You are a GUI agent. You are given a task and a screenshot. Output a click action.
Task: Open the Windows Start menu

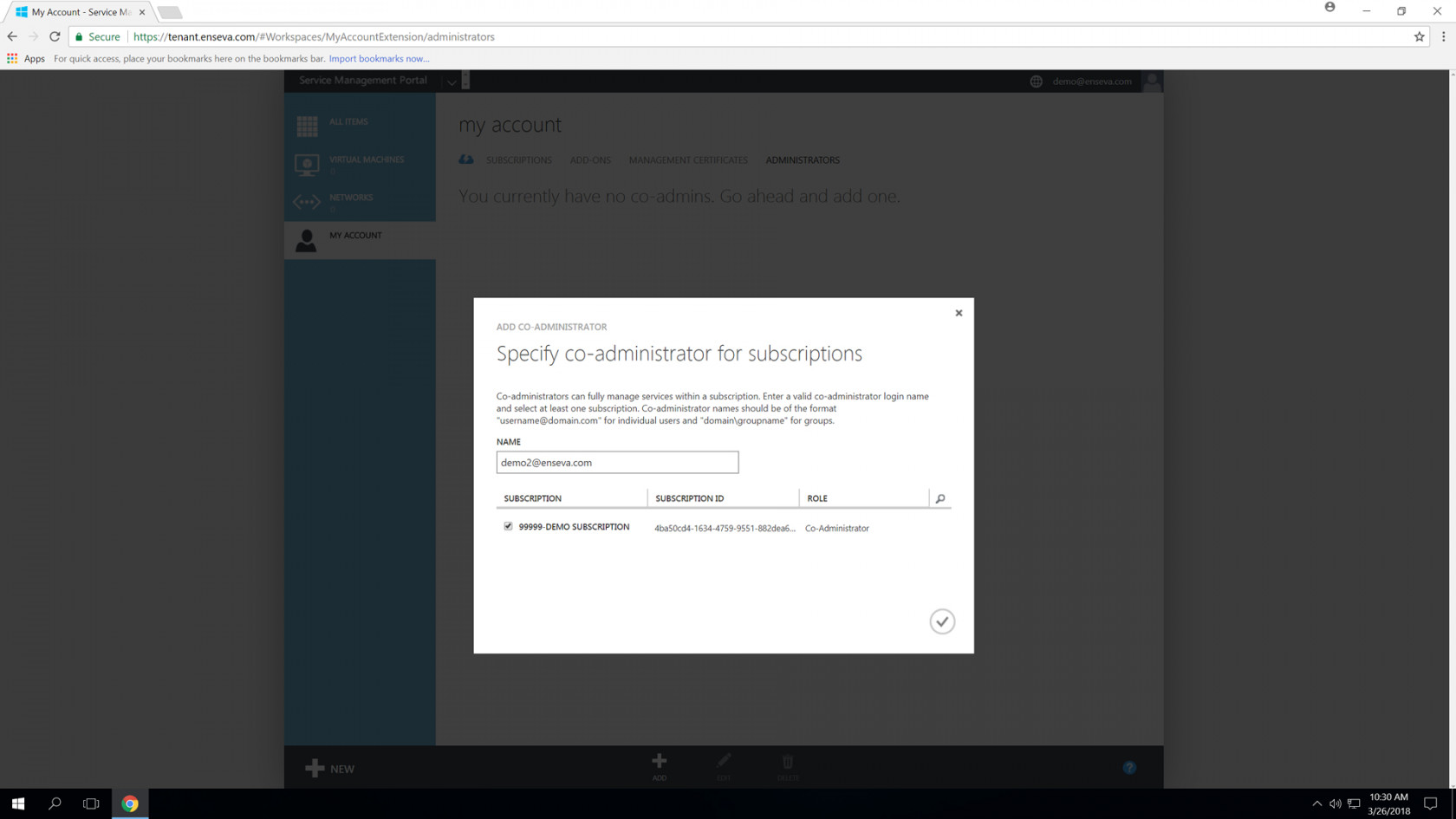pyautogui.click(x=18, y=803)
